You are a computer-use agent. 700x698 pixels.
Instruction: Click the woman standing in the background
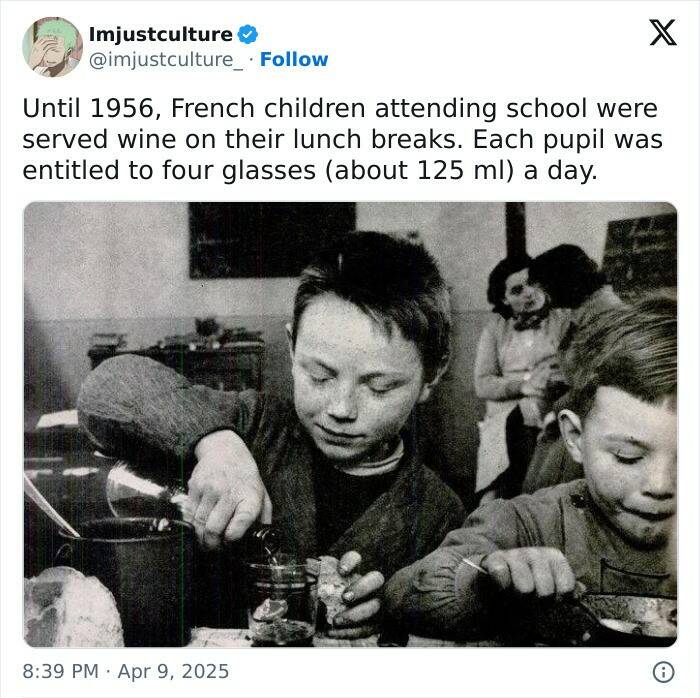coord(520,370)
